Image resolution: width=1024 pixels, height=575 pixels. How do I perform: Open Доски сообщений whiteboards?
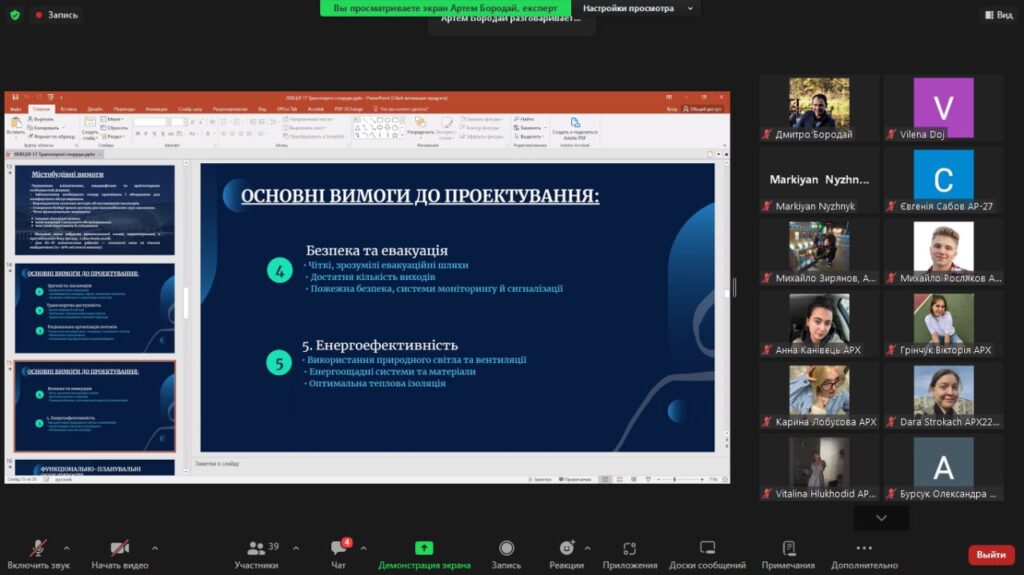[x=707, y=554]
